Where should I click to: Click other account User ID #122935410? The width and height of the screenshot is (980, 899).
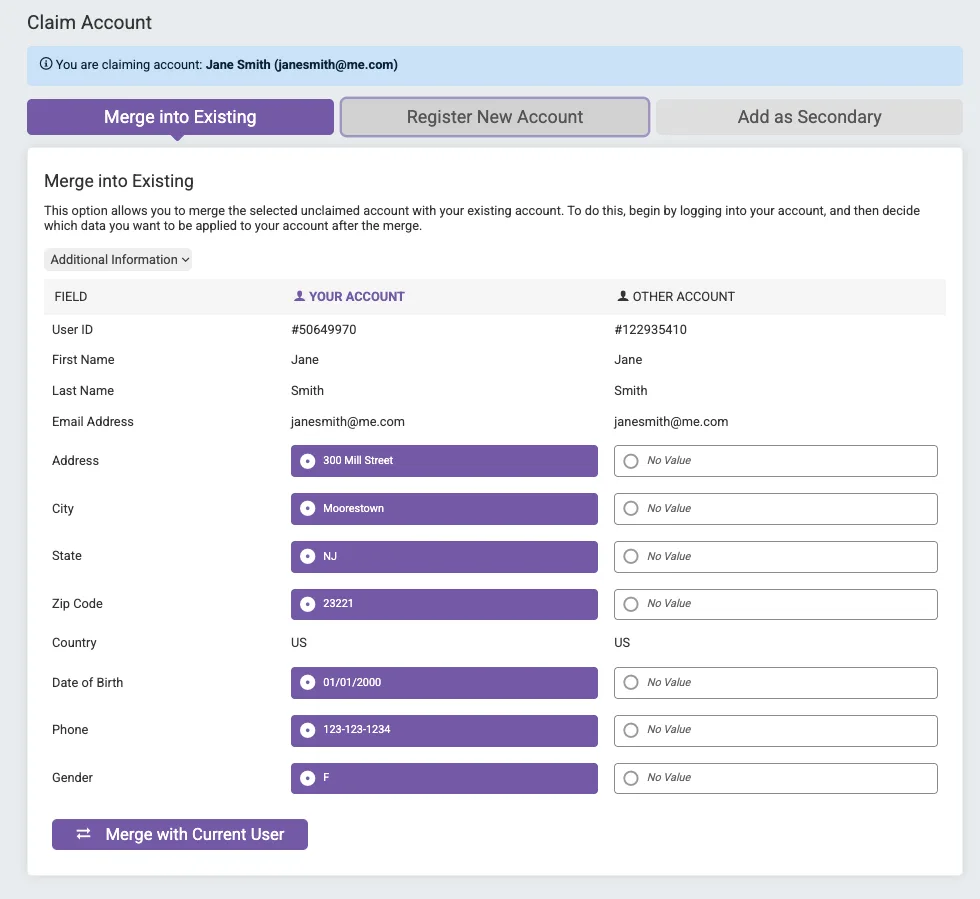point(650,329)
